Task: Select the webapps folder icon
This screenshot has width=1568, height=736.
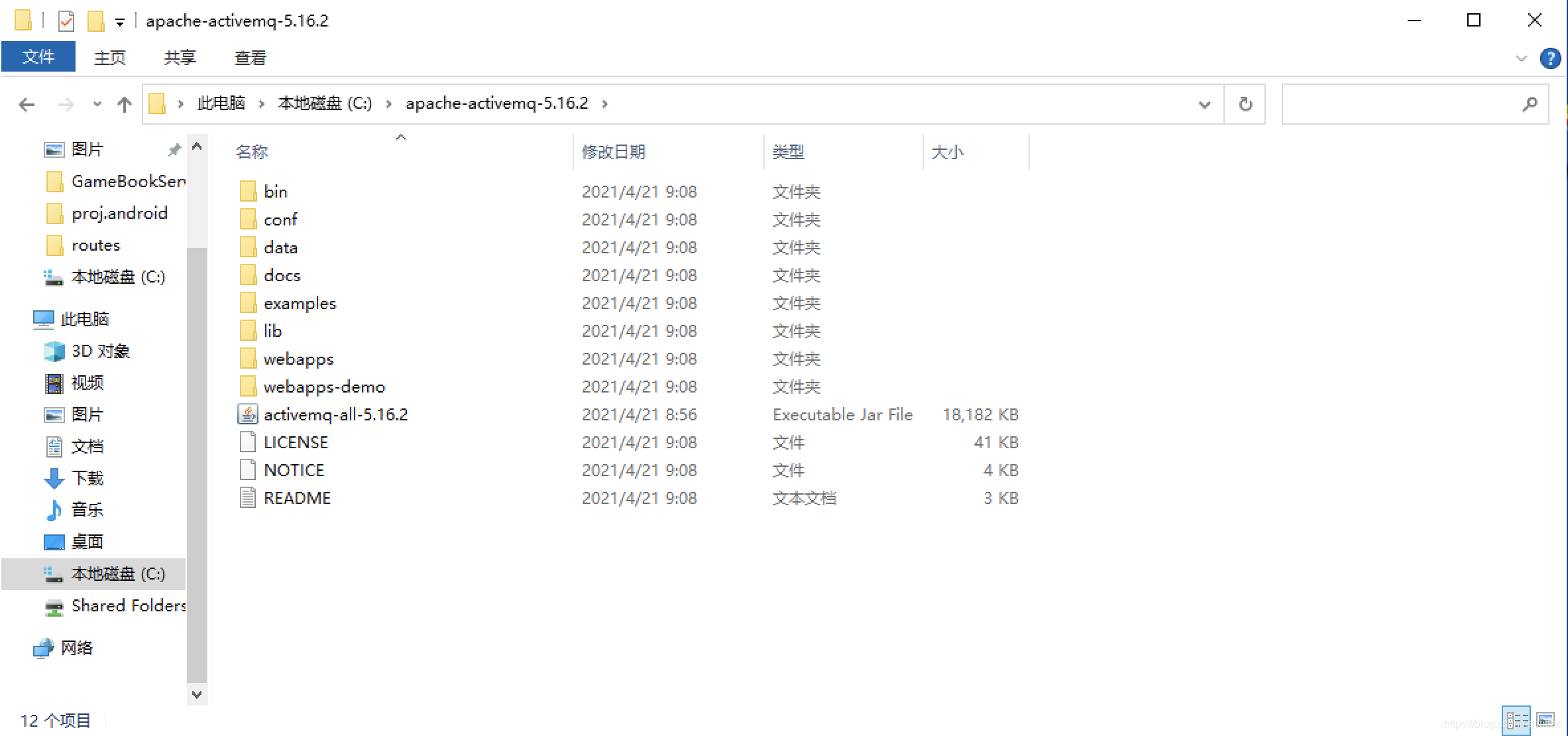Action: pos(248,359)
